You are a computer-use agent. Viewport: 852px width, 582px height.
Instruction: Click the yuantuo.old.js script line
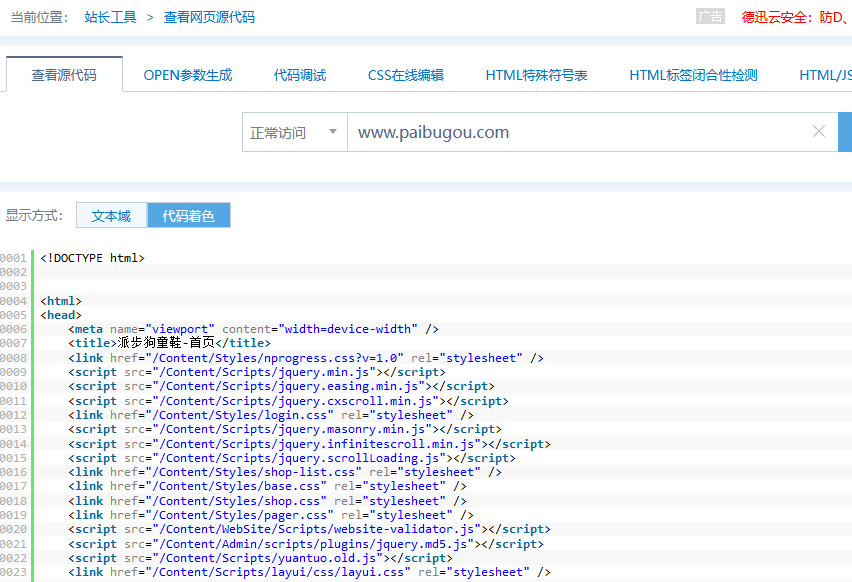point(260,558)
